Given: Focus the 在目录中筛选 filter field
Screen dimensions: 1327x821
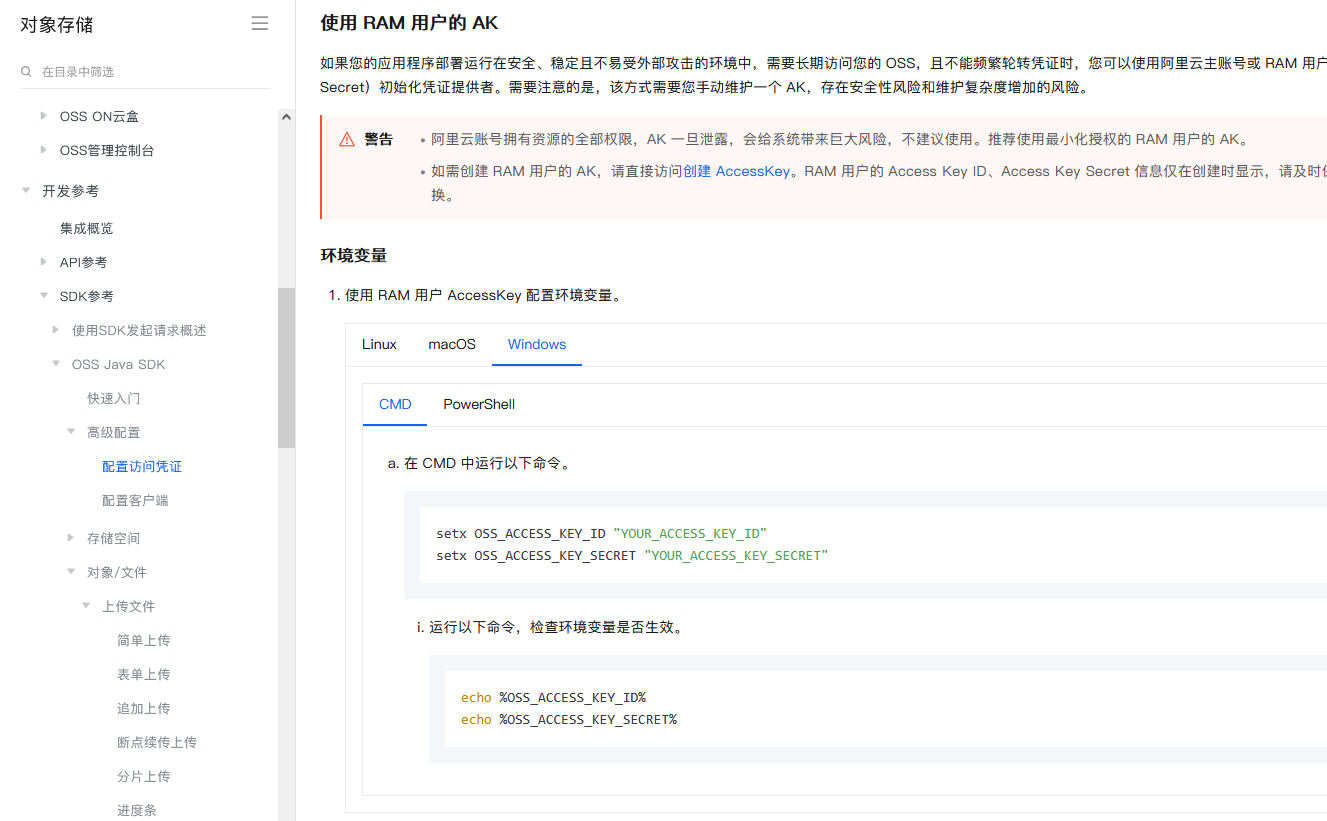Looking at the screenshot, I should tap(145, 72).
